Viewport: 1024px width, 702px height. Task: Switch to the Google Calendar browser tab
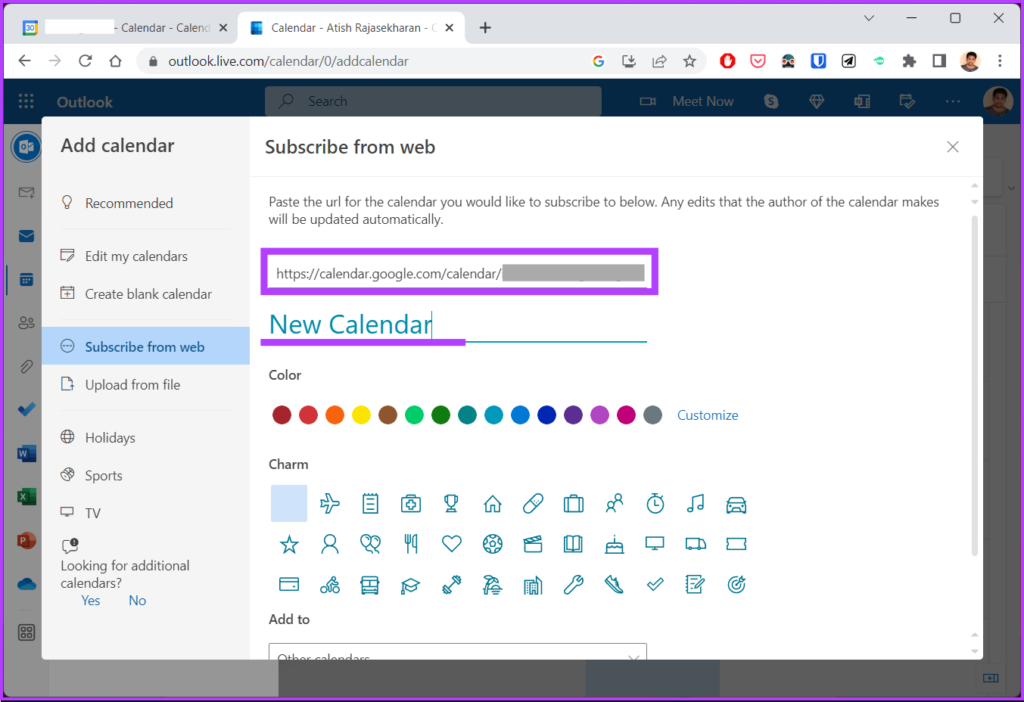(124, 27)
